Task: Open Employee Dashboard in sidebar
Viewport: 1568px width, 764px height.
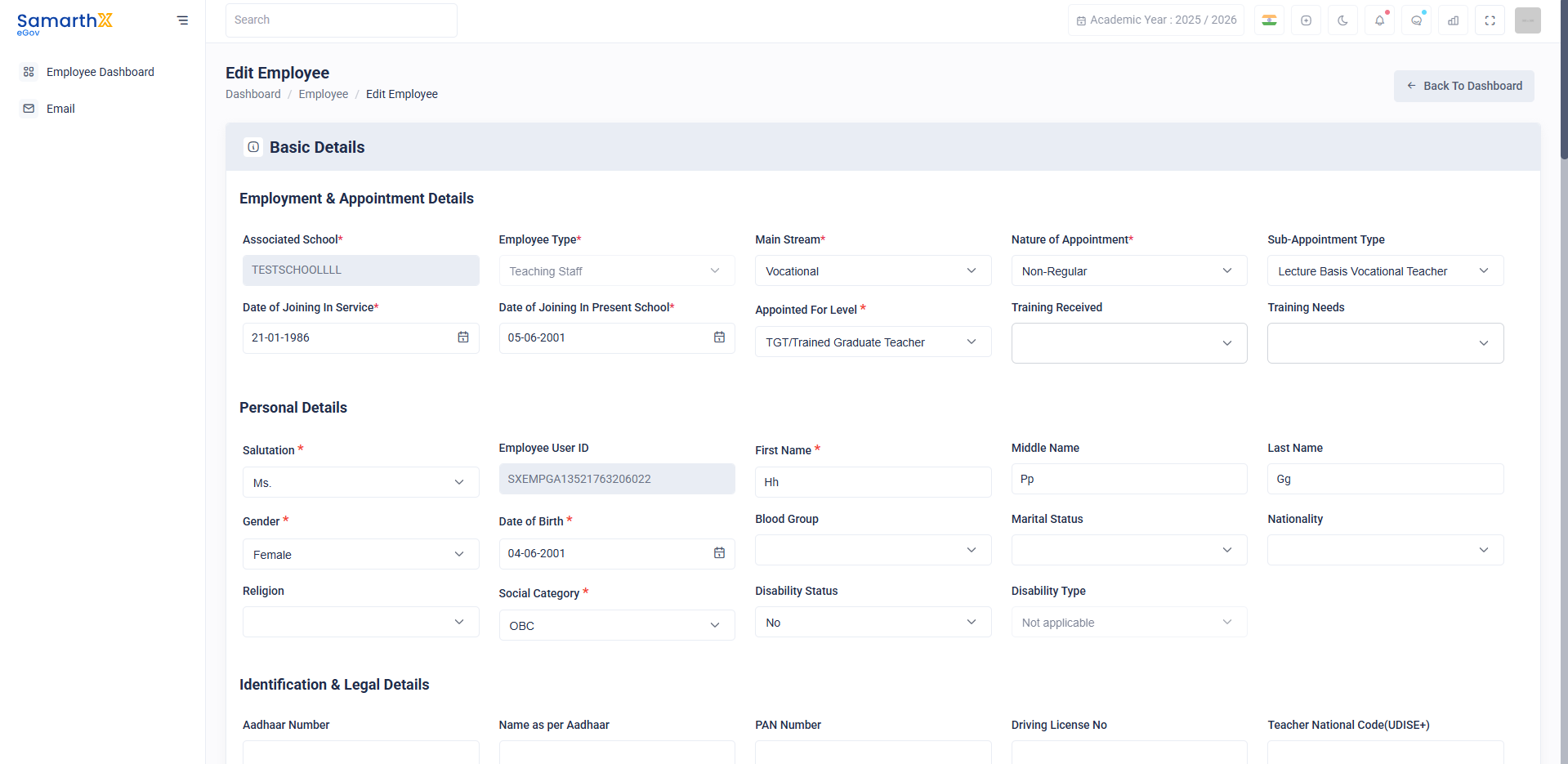Action: pos(101,72)
